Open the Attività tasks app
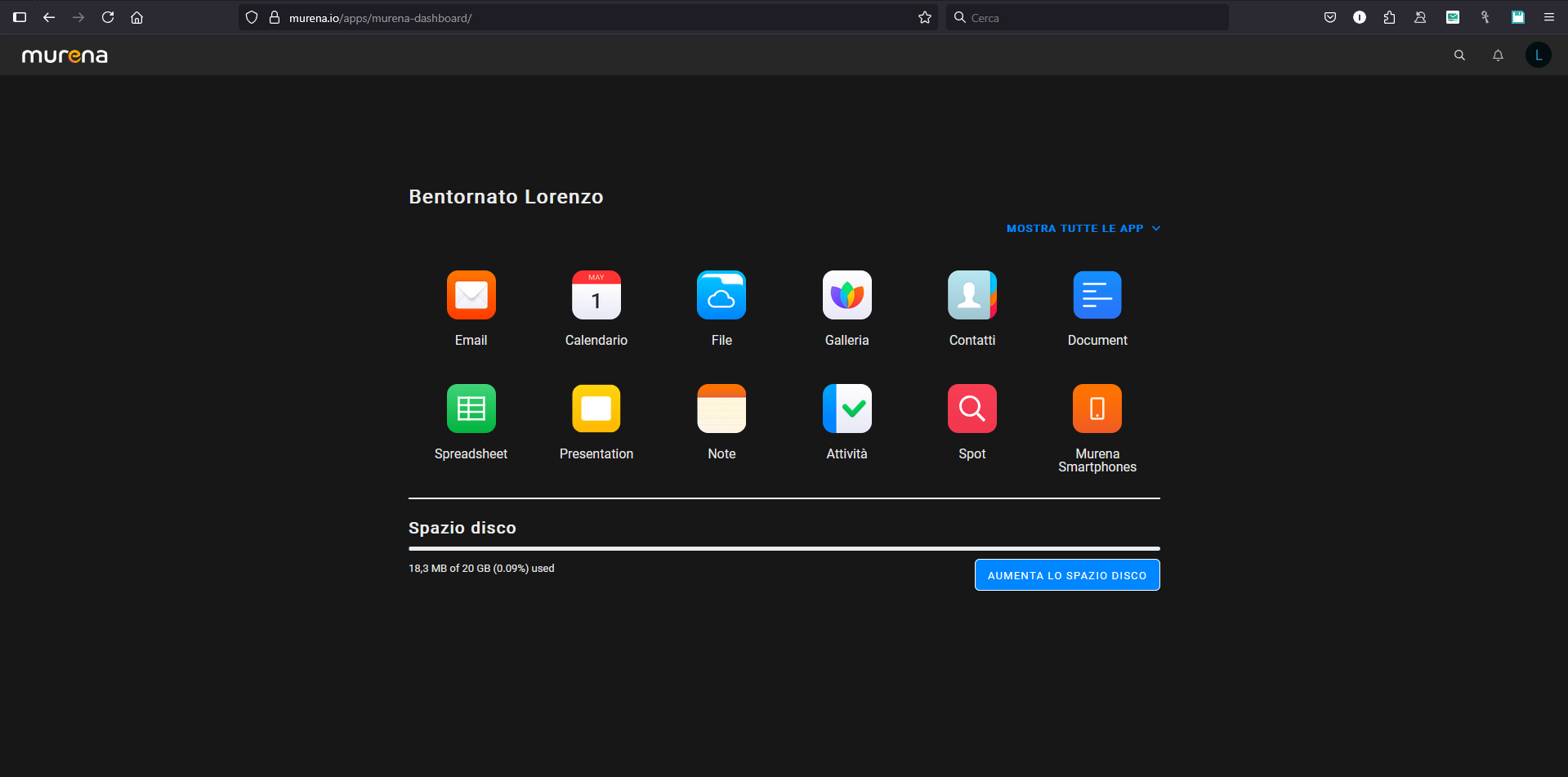This screenshot has width=1568, height=777. (847, 409)
